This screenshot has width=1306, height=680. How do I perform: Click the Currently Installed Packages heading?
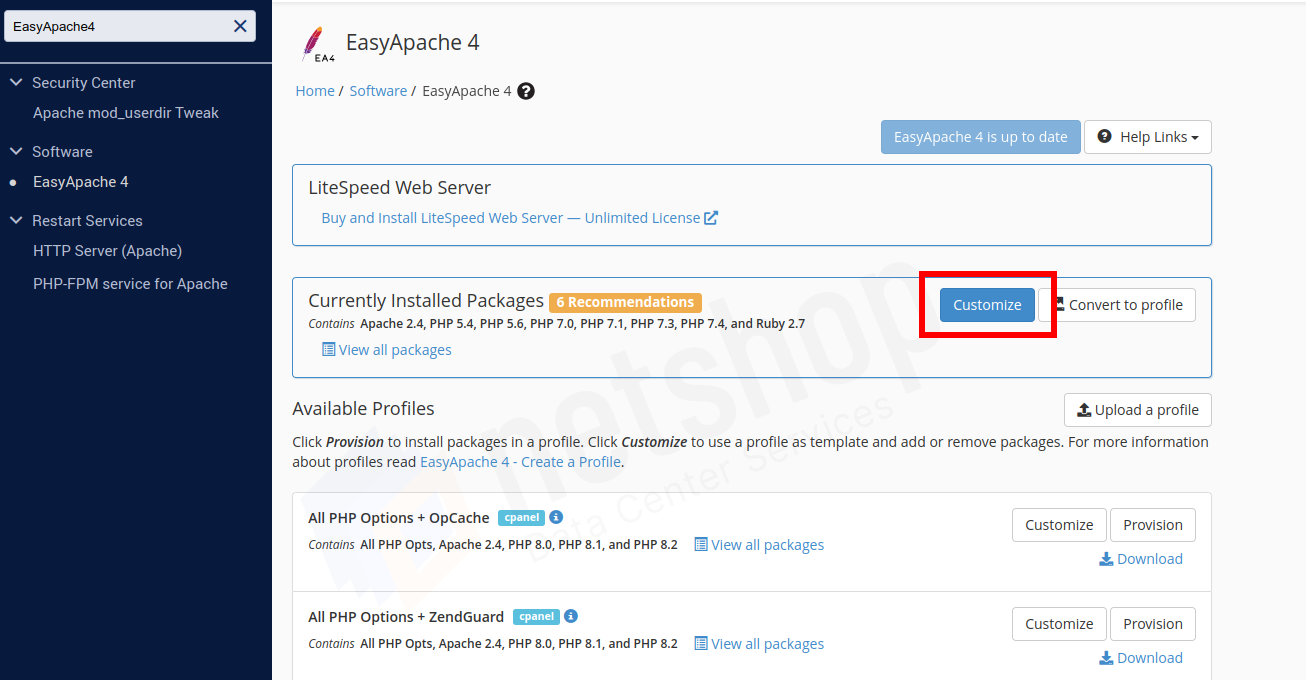click(x=426, y=301)
